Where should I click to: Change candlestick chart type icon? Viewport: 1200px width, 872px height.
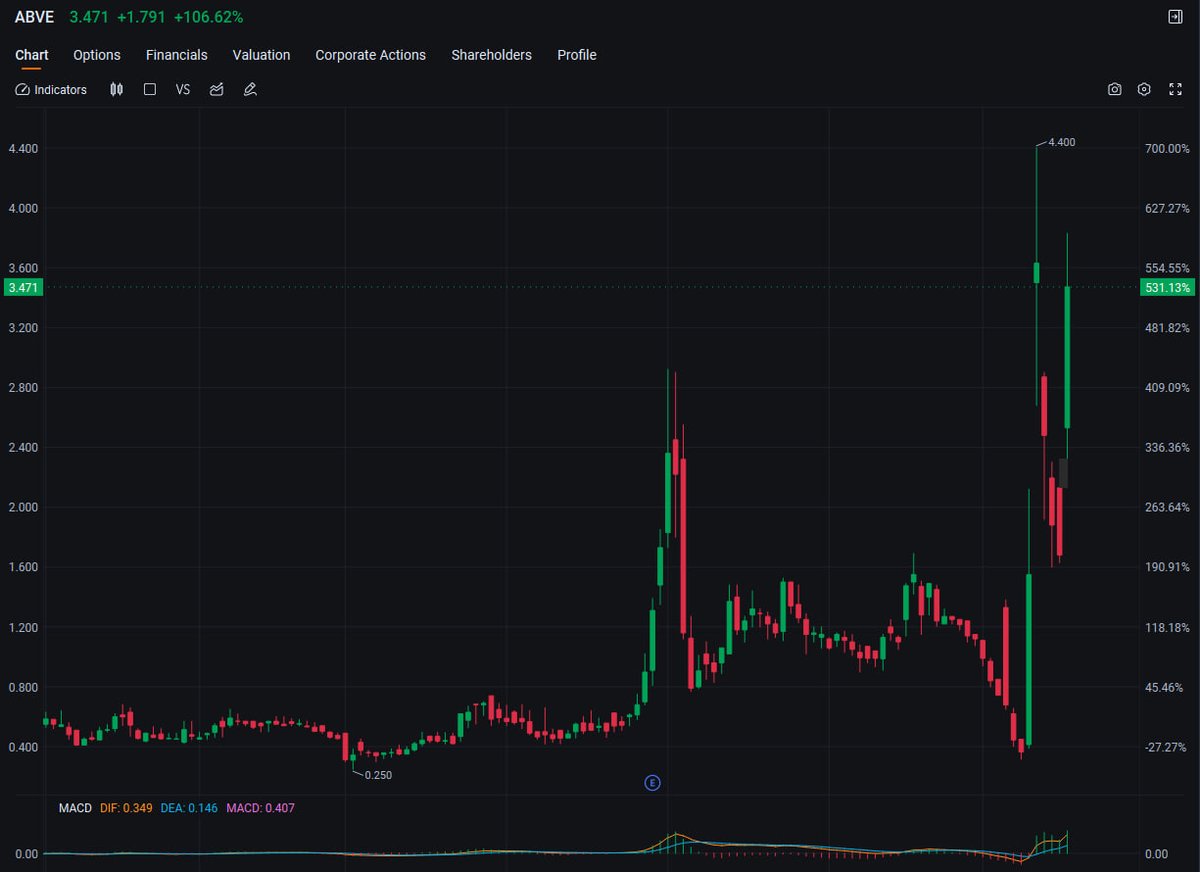coord(117,90)
